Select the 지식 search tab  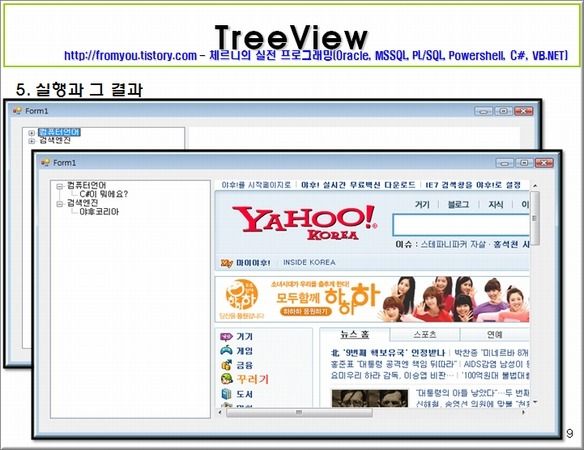(x=496, y=204)
